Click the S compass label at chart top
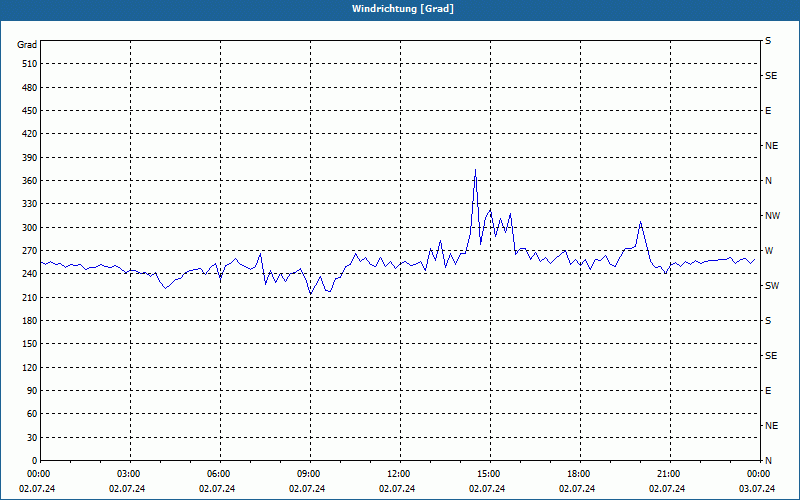 pyautogui.click(x=768, y=41)
